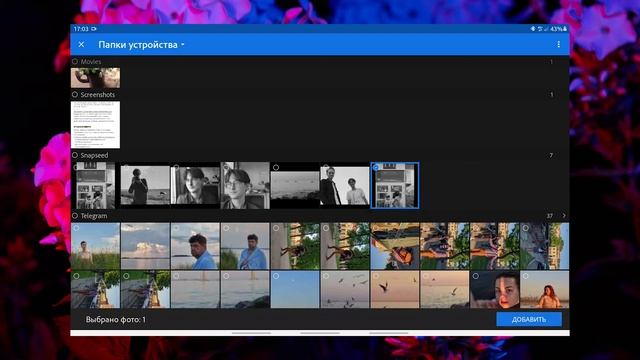Viewport: 640px width, 360px height.
Task: Select all photos in Movies folder
Action: [75, 62]
